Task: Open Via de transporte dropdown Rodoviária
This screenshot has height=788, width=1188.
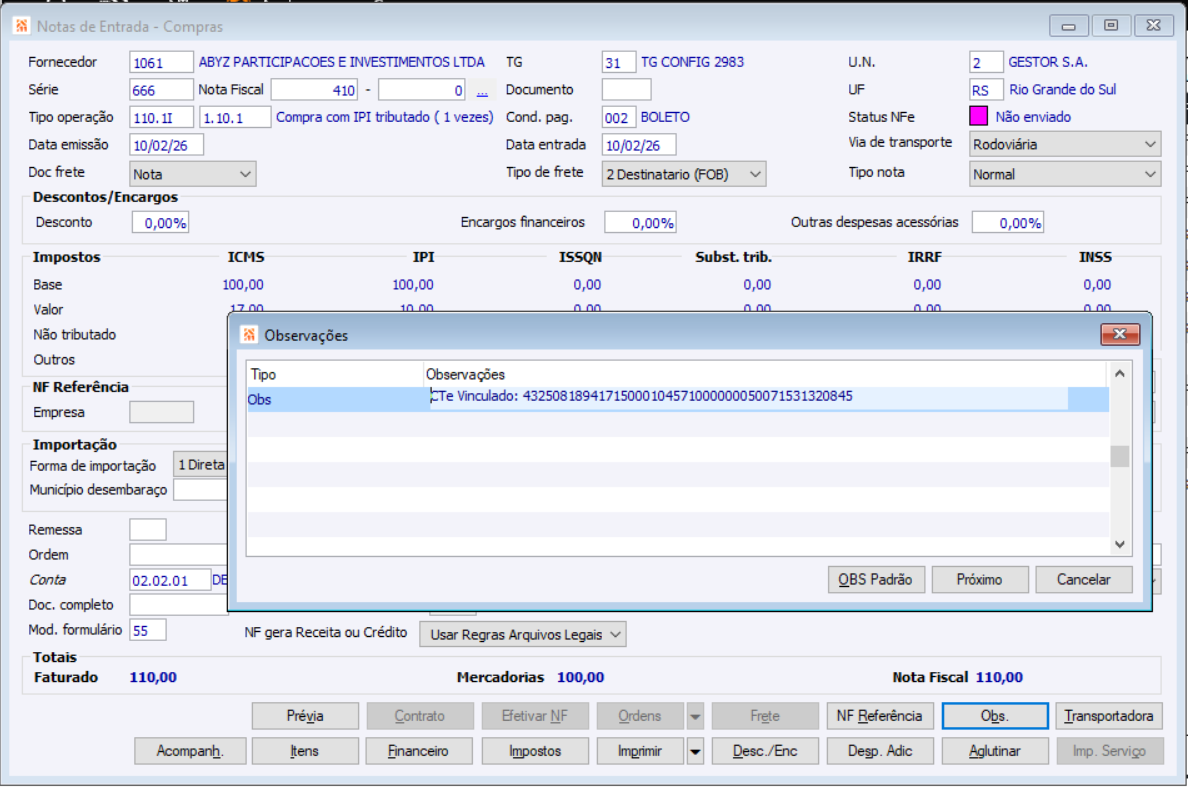Action: pyautogui.click(x=1065, y=144)
